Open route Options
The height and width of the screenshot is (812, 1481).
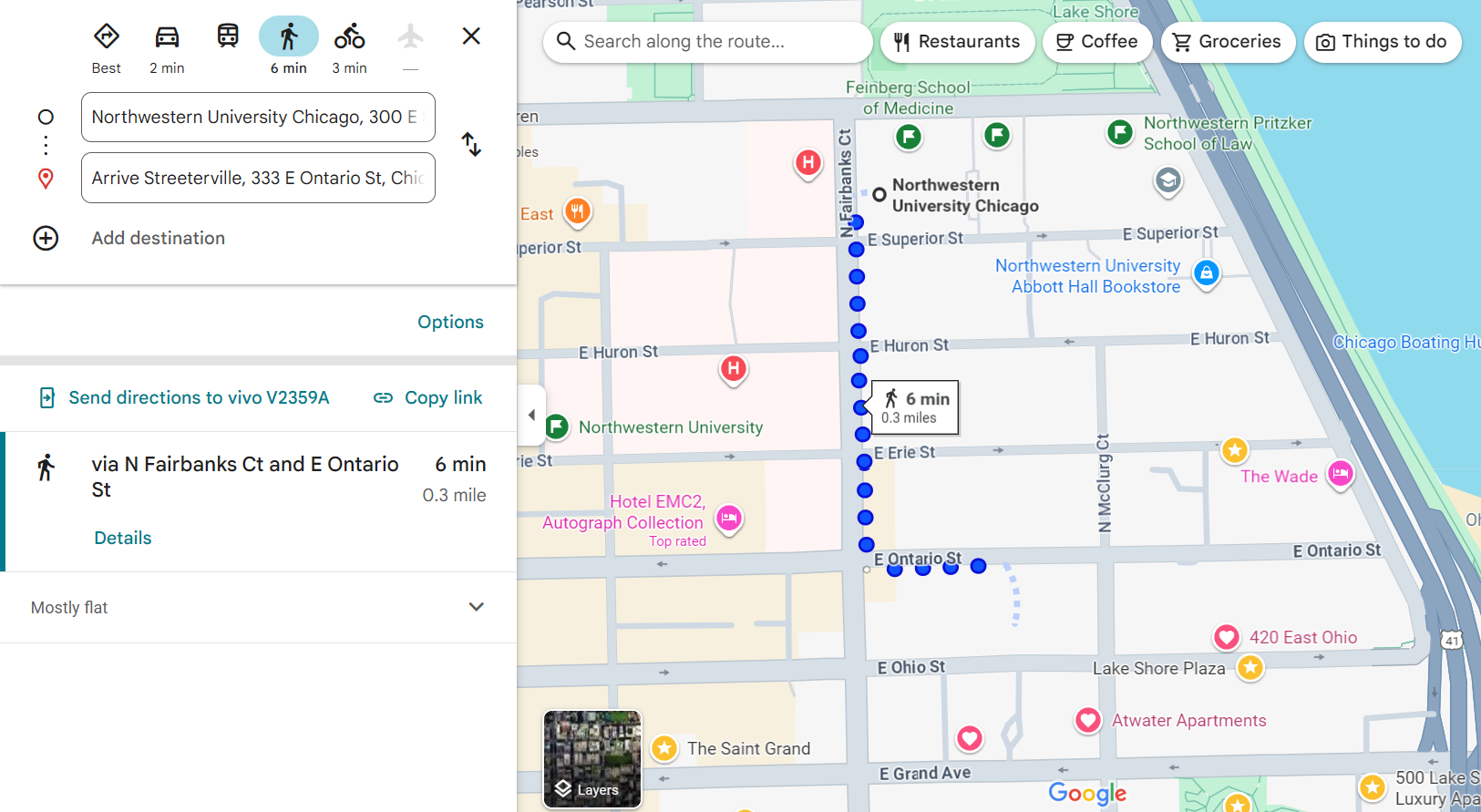[450, 322]
